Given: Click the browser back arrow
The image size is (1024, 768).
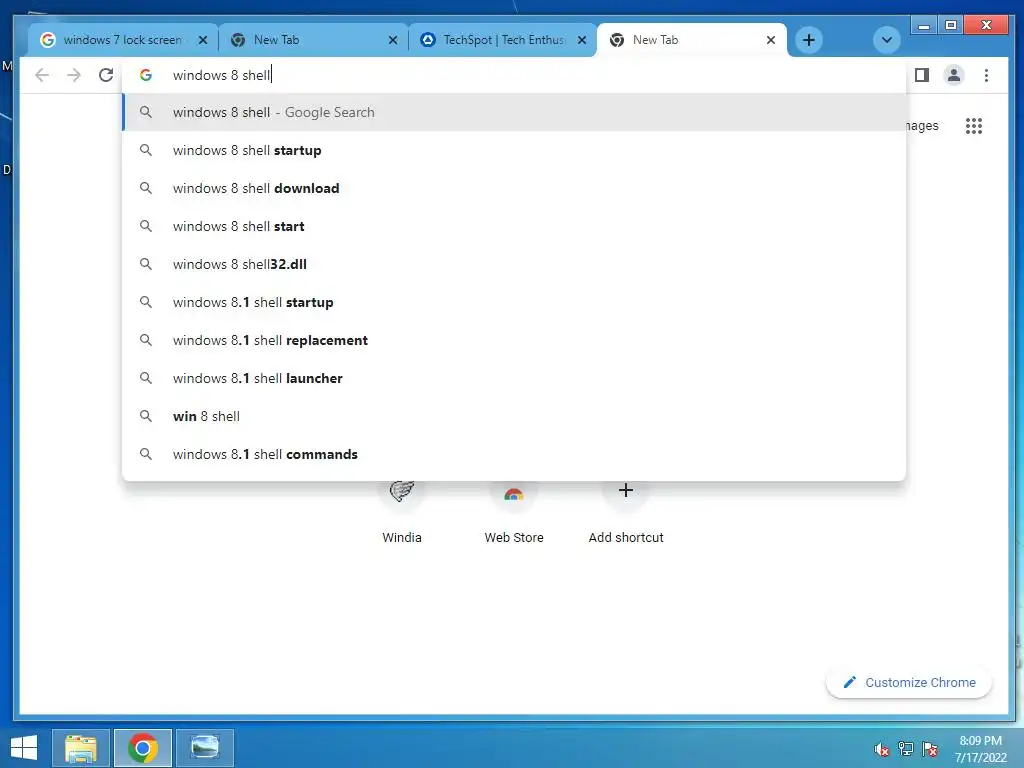Looking at the screenshot, I should [x=42, y=75].
